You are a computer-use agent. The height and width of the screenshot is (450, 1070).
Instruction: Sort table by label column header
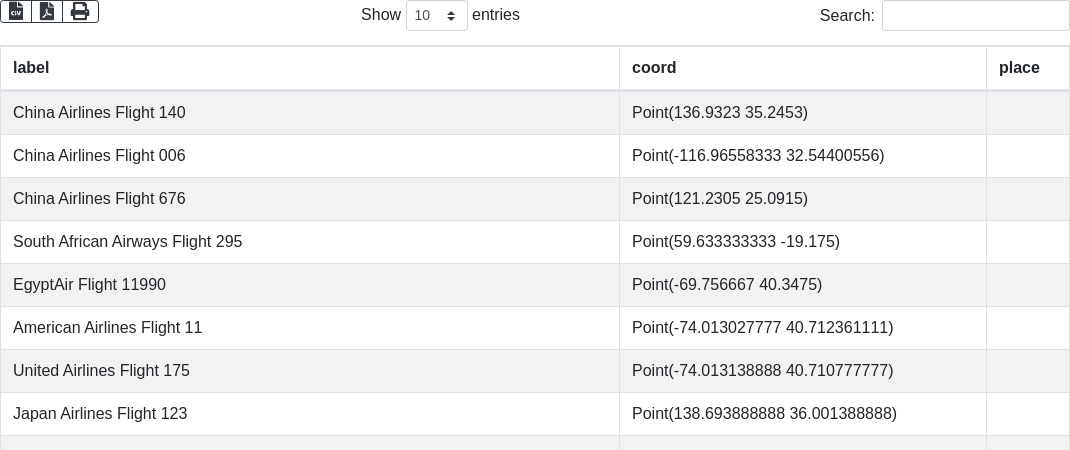tap(310, 68)
